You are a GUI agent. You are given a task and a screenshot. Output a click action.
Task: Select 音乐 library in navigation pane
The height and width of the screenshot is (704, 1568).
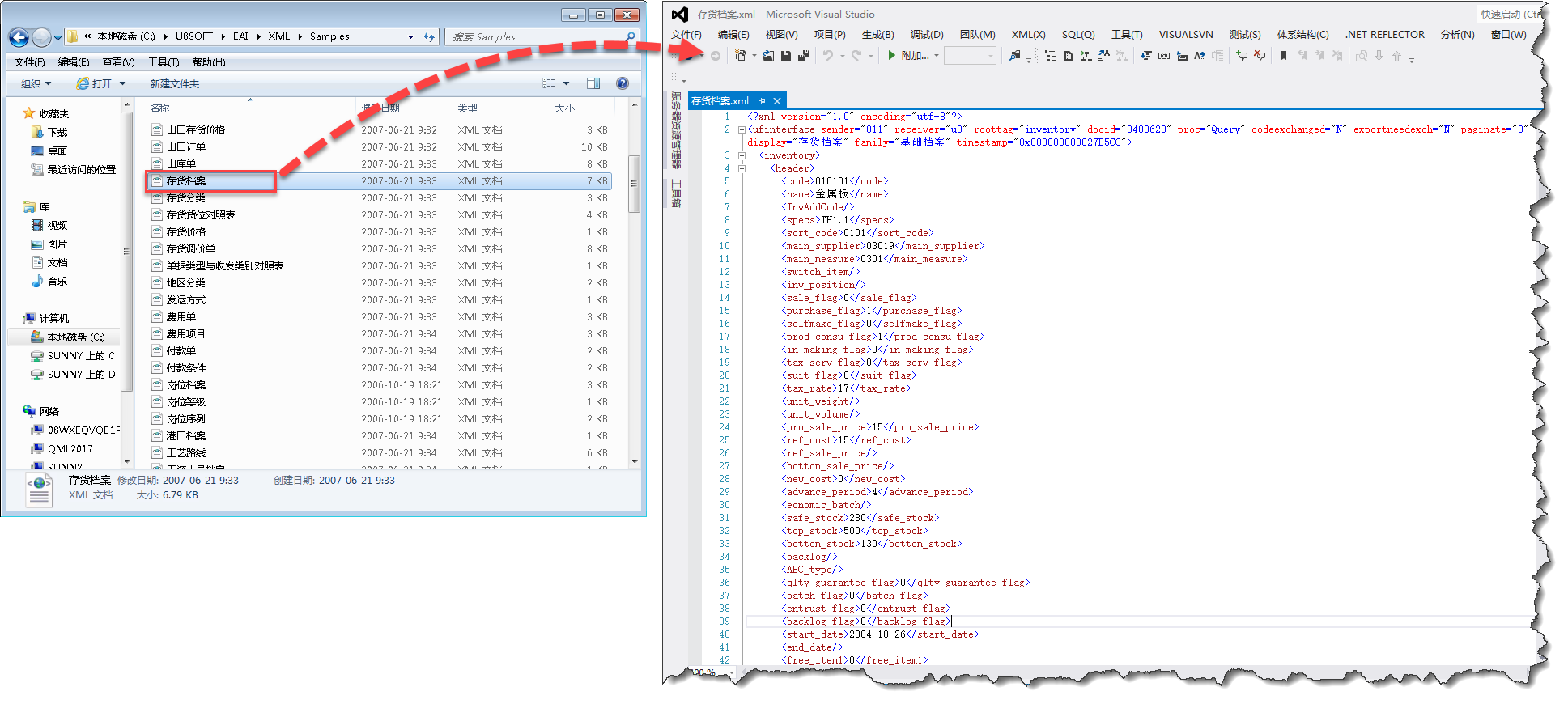pyautogui.click(x=49, y=281)
